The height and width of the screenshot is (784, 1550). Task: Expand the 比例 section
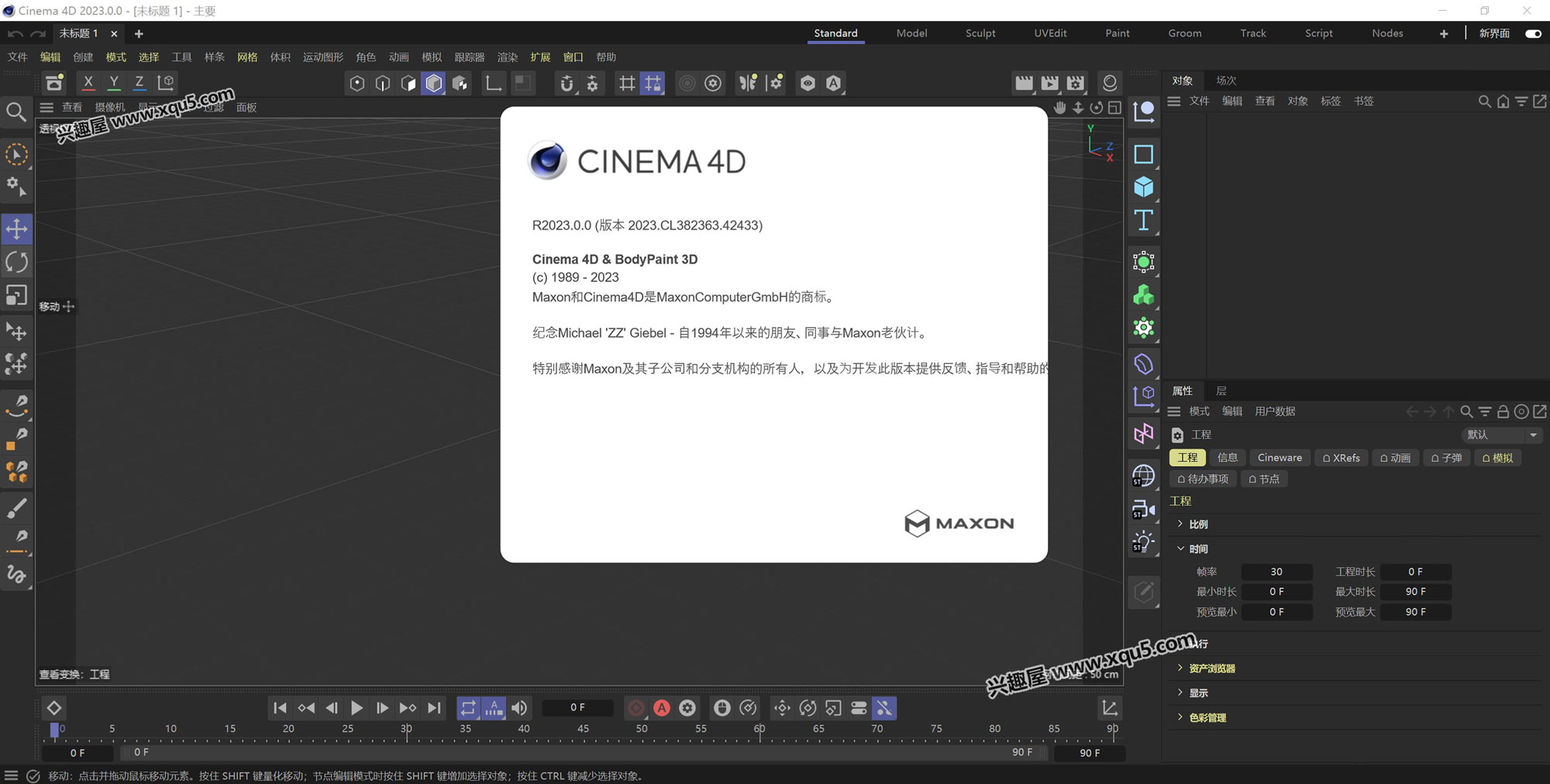(1180, 524)
